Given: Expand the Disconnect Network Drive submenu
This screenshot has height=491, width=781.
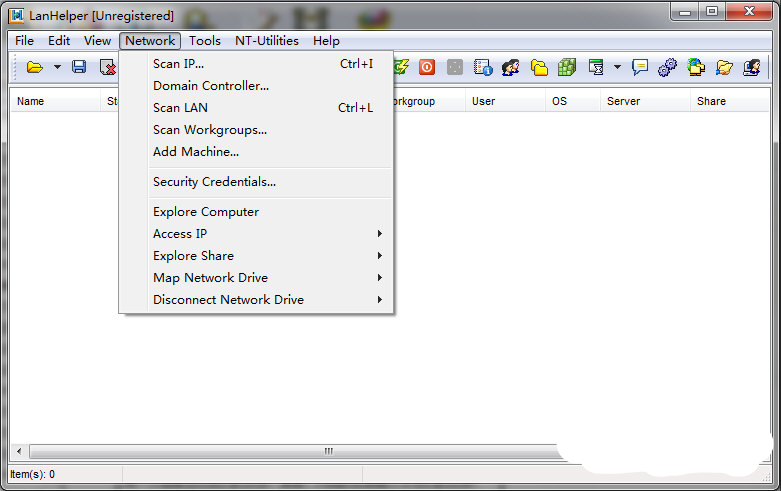Looking at the screenshot, I should coord(257,299).
